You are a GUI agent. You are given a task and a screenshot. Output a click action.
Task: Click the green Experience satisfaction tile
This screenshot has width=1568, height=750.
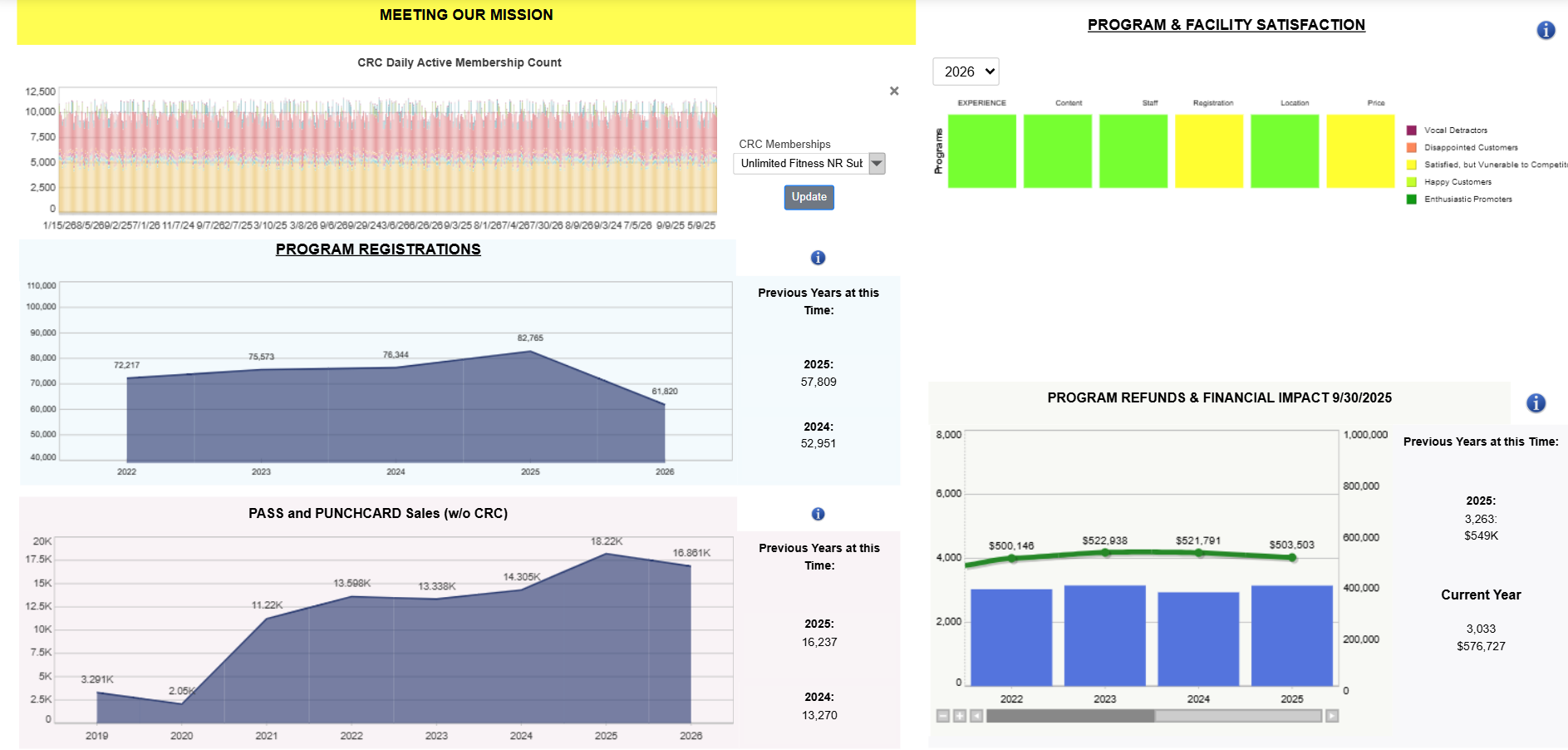(982, 151)
